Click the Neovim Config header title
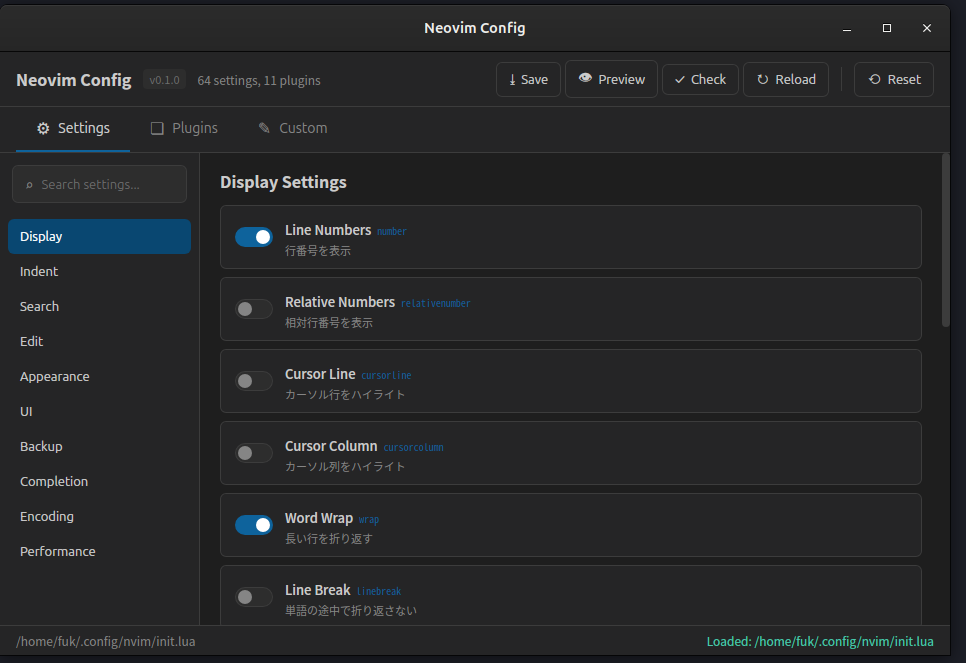This screenshot has height=663, width=966. point(74,80)
